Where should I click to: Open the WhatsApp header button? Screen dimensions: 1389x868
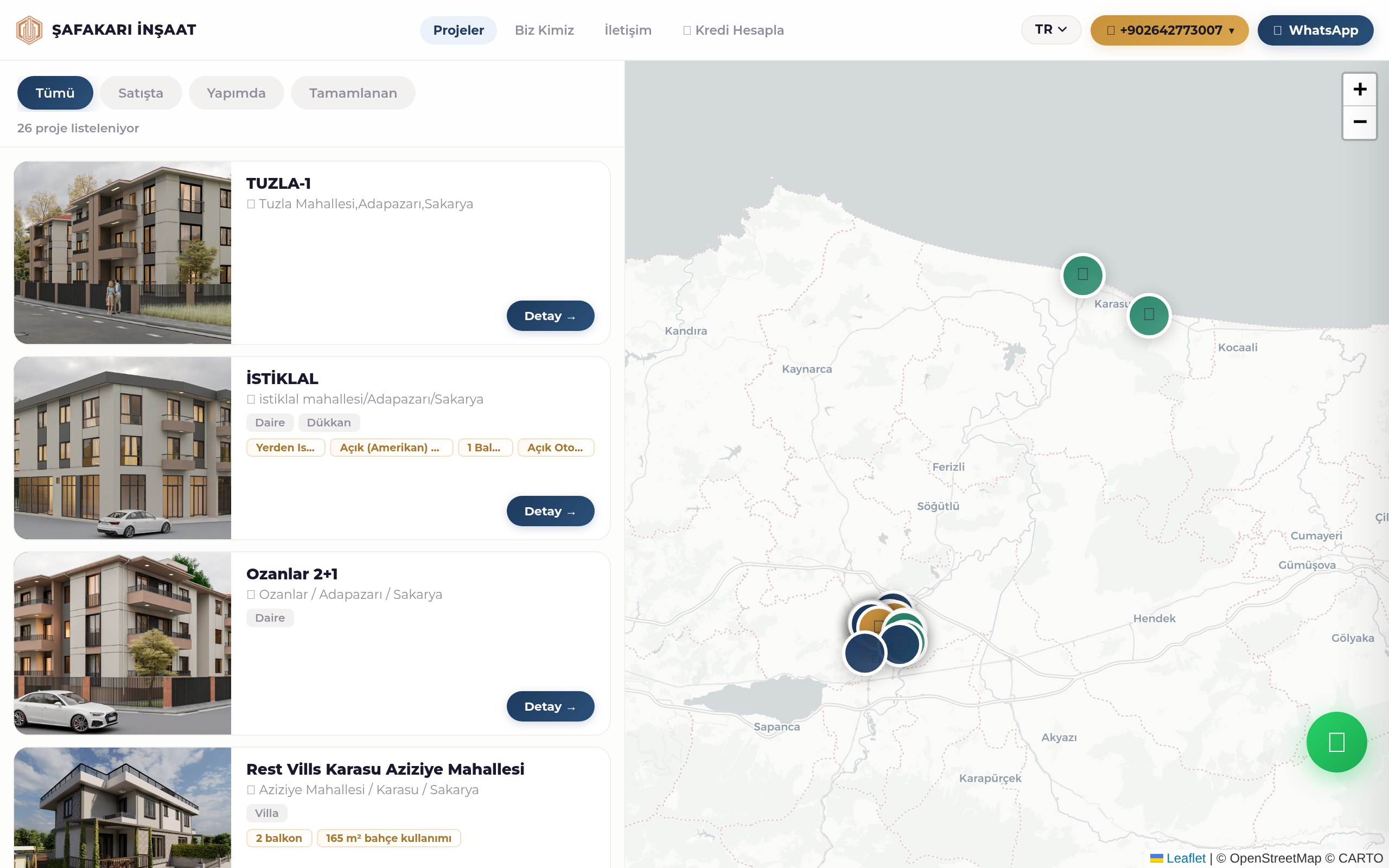click(x=1315, y=30)
